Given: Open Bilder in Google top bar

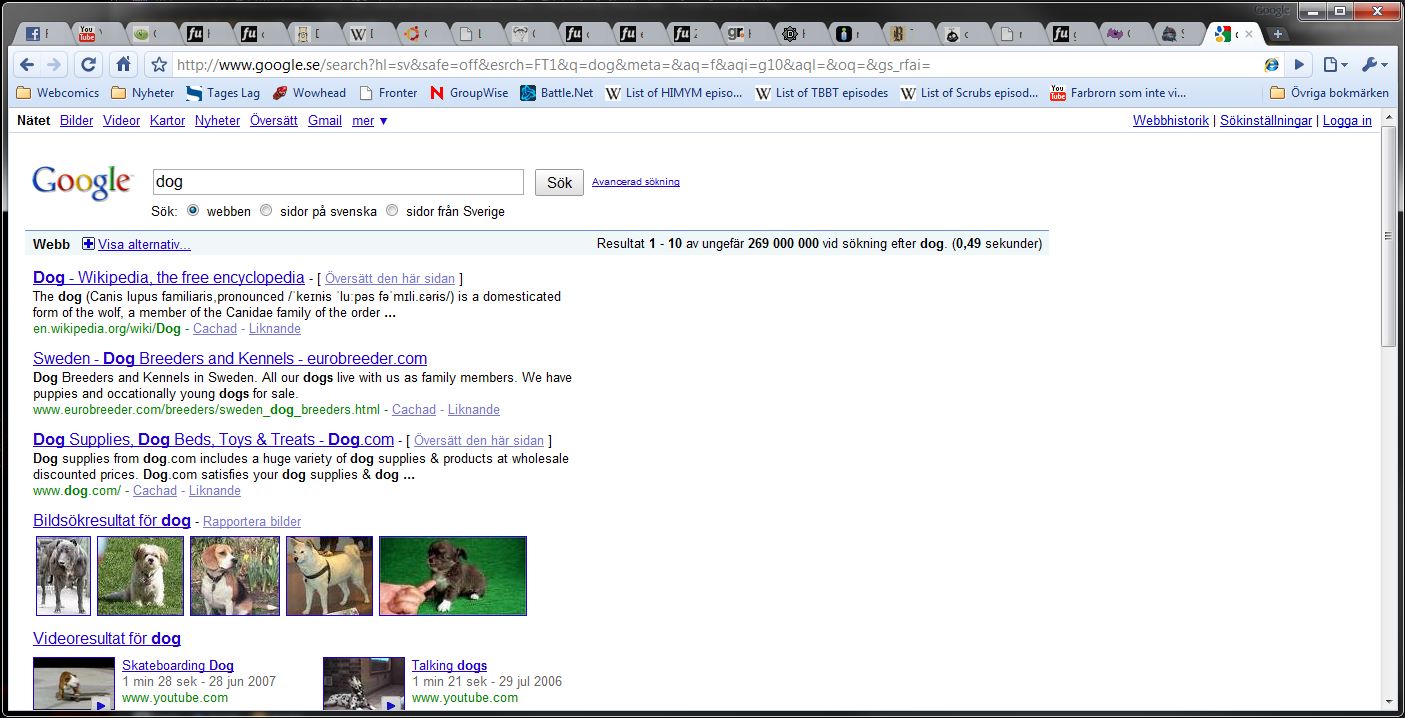Looking at the screenshot, I should (x=76, y=121).
